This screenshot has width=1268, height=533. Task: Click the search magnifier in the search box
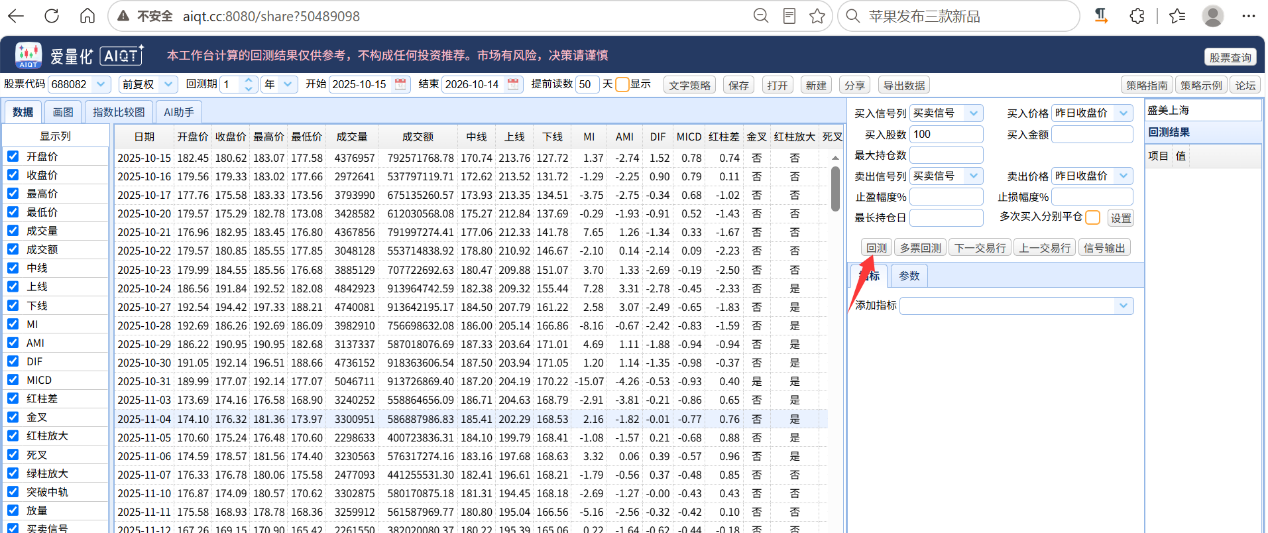click(853, 16)
